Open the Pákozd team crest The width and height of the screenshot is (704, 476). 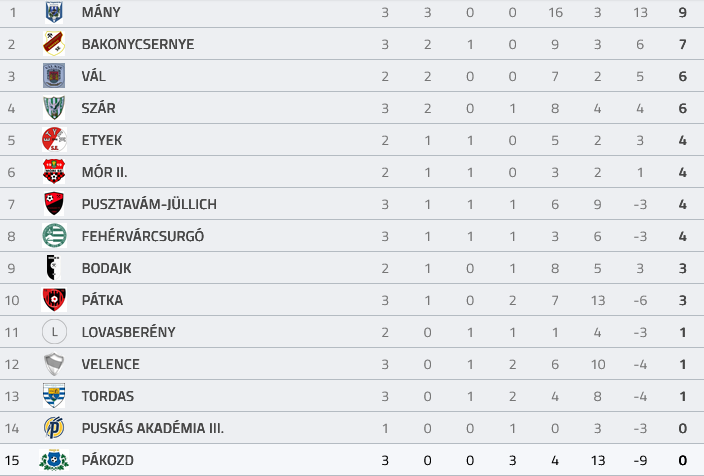click(54, 460)
